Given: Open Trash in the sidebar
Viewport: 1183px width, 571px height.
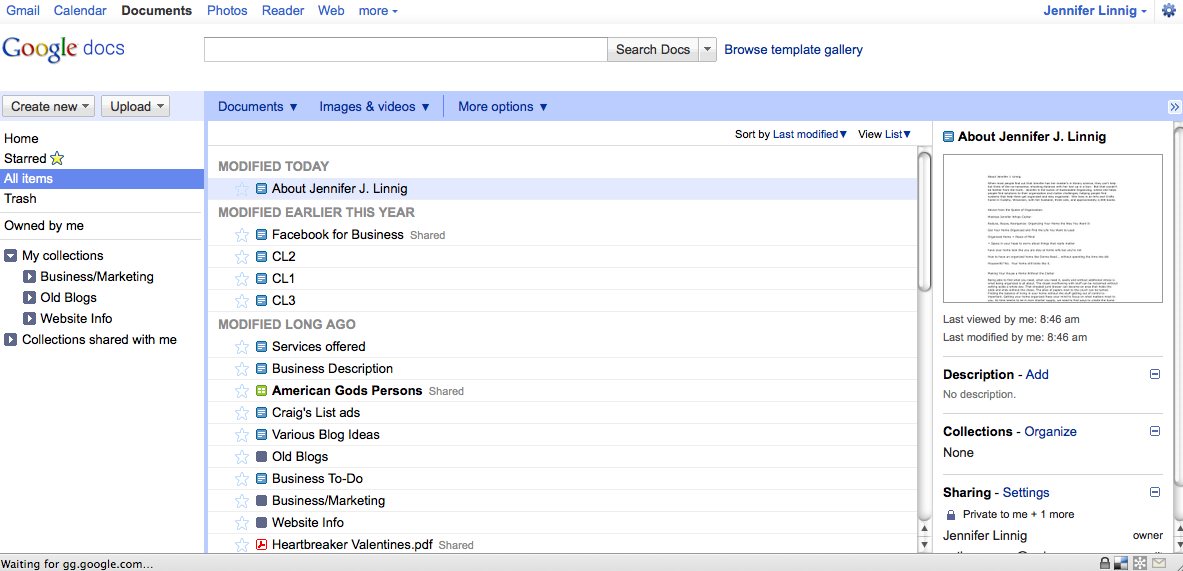Looking at the screenshot, I should [20, 198].
